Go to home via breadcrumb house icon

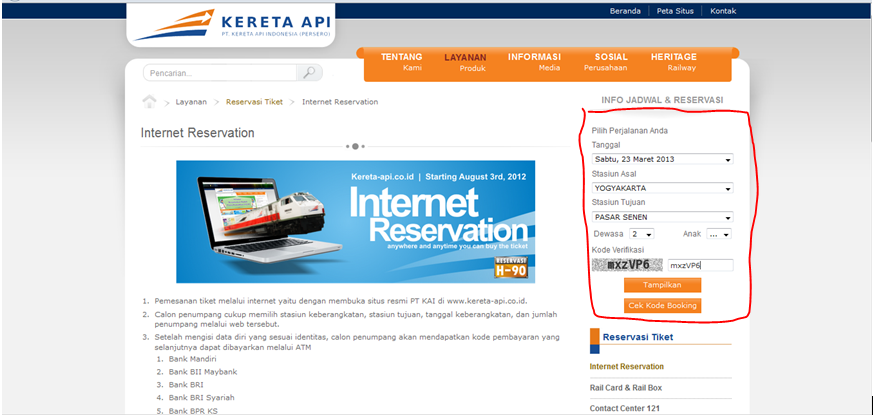pyautogui.click(x=149, y=101)
